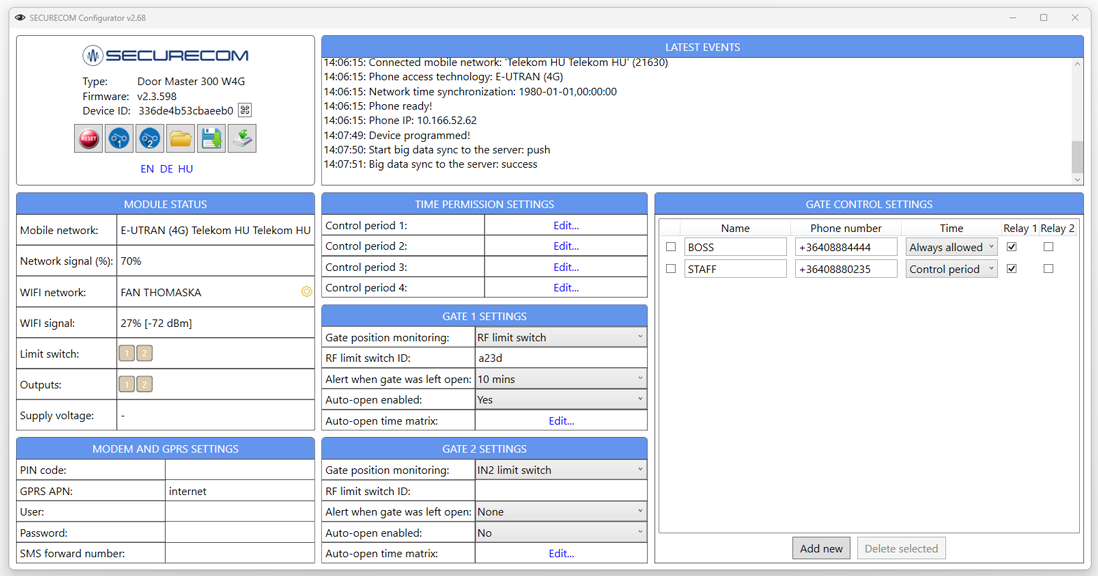Open settings file with the folder icon

(x=180, y=139)
